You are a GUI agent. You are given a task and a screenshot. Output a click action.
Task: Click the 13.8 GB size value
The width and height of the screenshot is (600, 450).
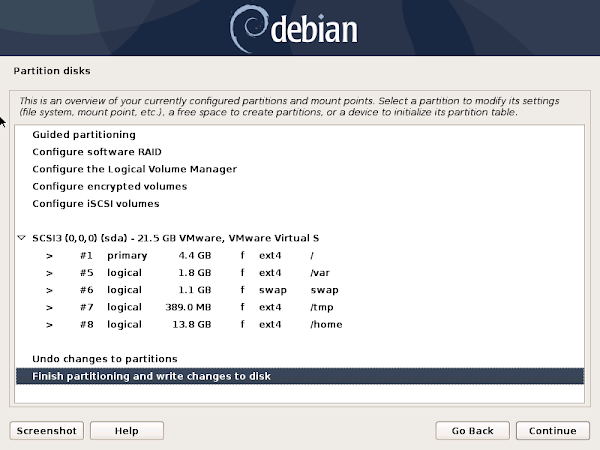pyautogui.click(x=192, y=324)
